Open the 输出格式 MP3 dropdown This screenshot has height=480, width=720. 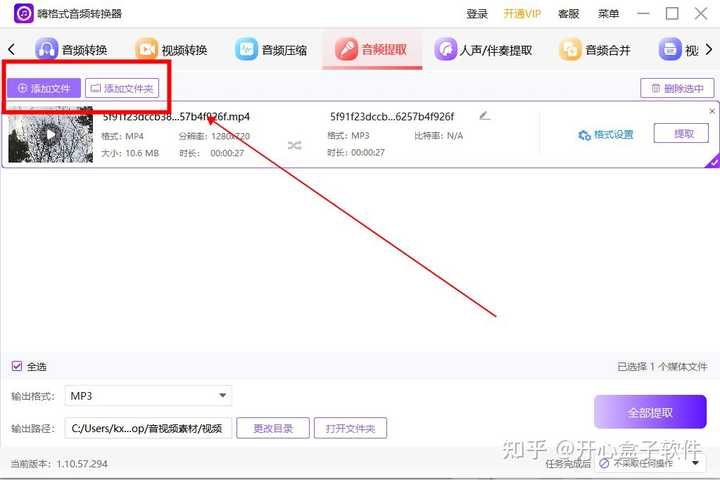point(148,395)
